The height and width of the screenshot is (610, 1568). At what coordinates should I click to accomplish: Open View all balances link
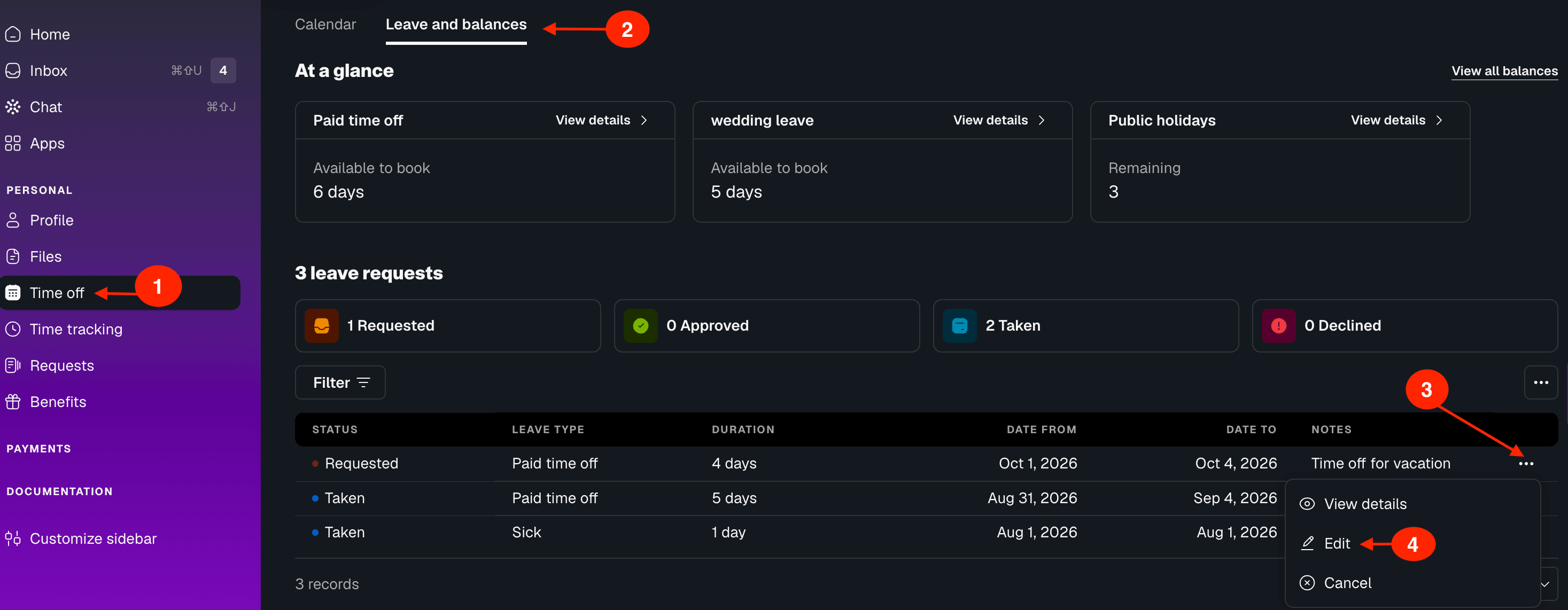tap(1504, 71)
